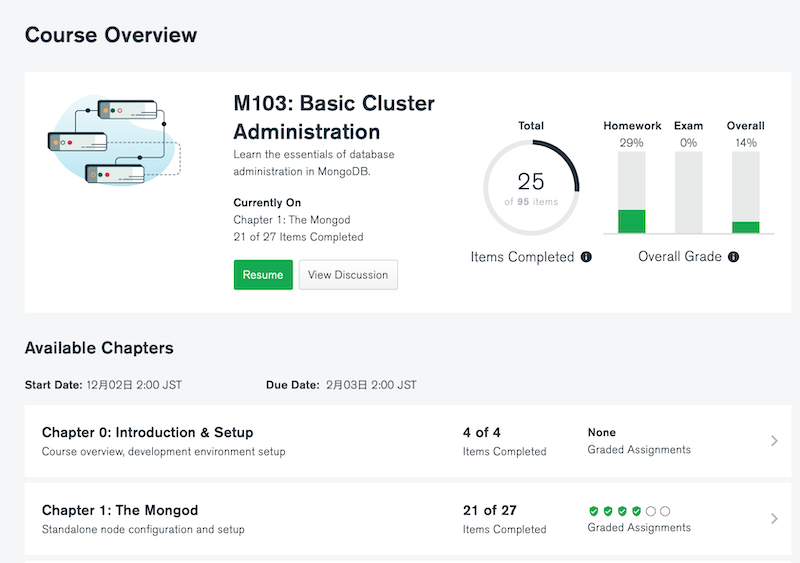The image size is (800, 563).
Task: Click first green graded assignment shield
Action: tap(593, 511)
